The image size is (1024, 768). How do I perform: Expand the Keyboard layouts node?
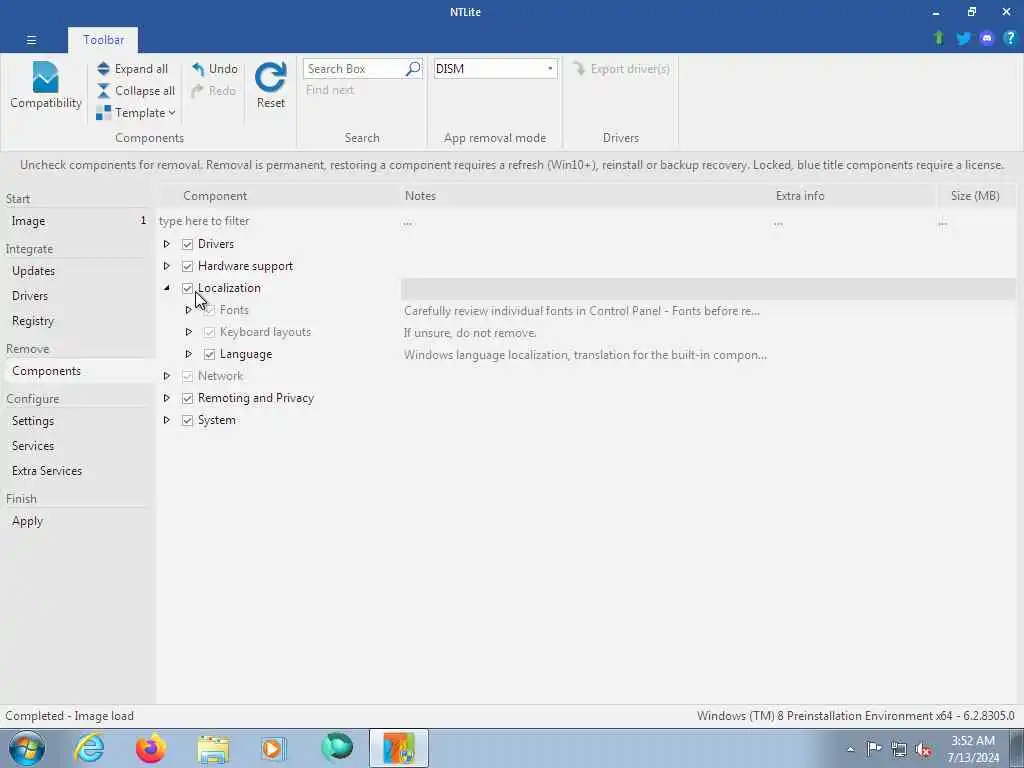(x=189, y=332)
